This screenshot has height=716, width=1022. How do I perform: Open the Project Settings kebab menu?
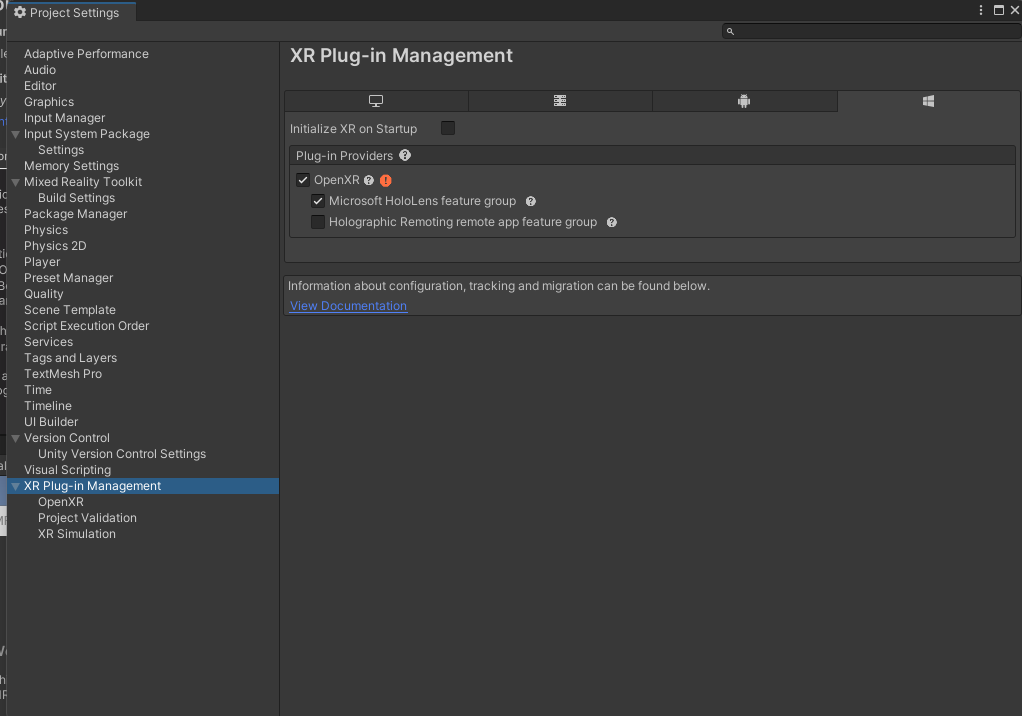tap(981, 10)
